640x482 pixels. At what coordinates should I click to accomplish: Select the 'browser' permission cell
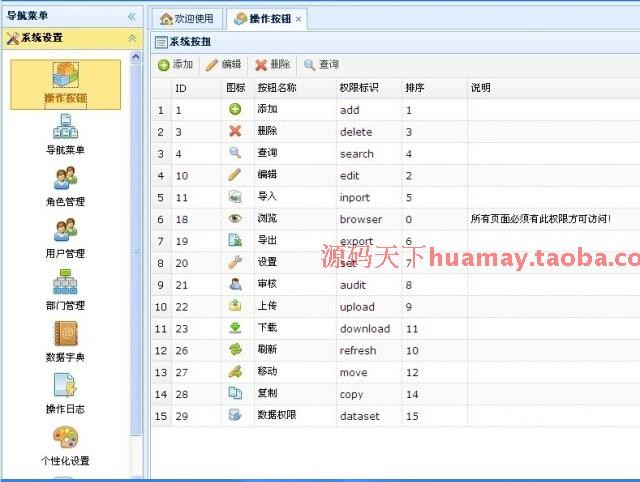(369, 219)
